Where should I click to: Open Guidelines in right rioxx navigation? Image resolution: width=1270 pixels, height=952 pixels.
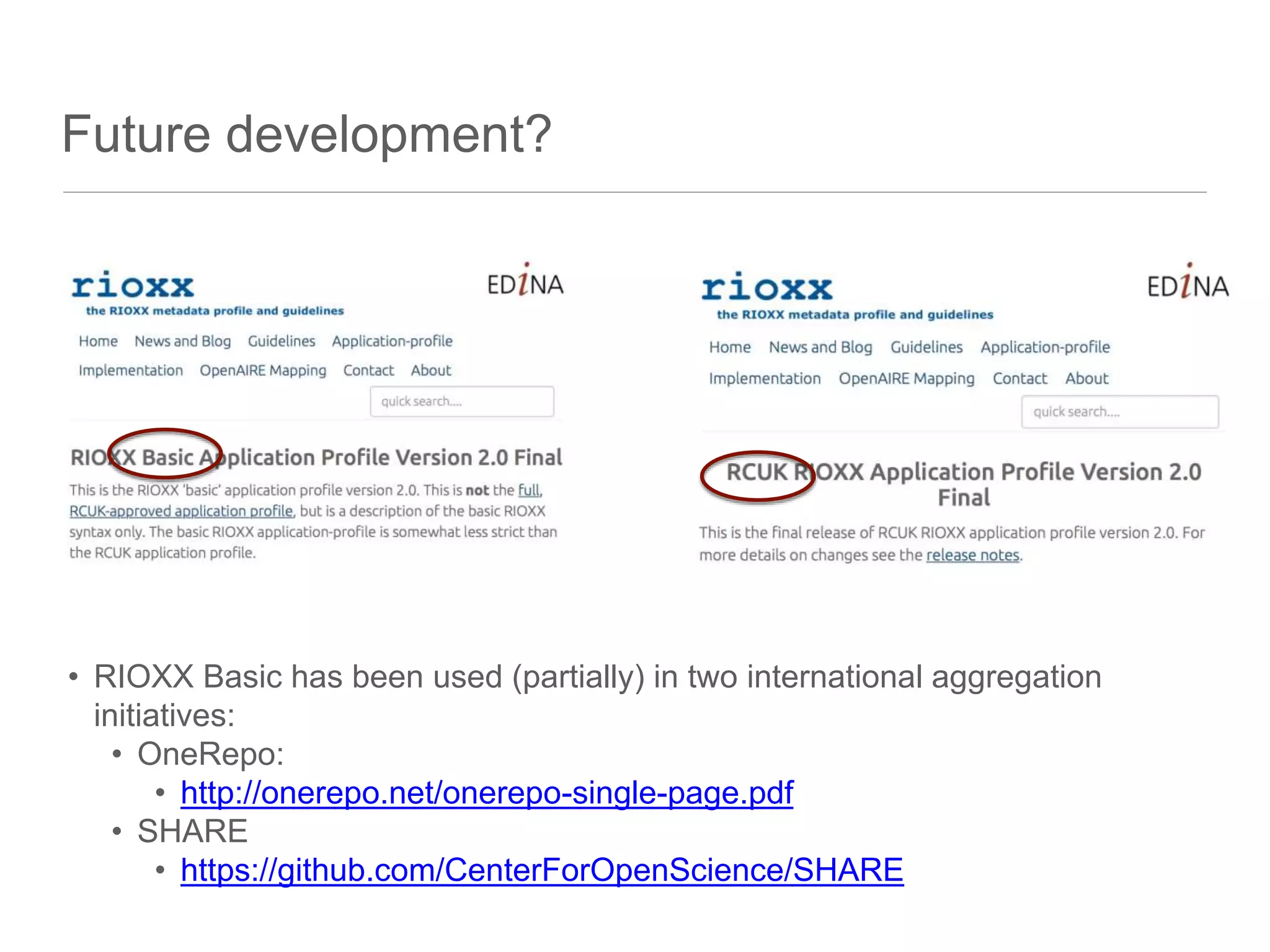(x=926, y=347)
